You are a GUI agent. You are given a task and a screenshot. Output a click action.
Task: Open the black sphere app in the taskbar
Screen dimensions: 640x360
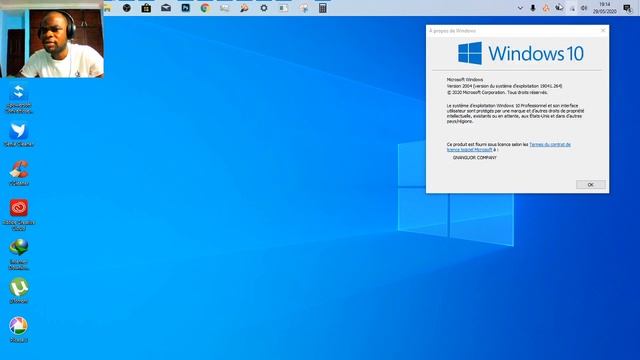[x=127, y=8]
